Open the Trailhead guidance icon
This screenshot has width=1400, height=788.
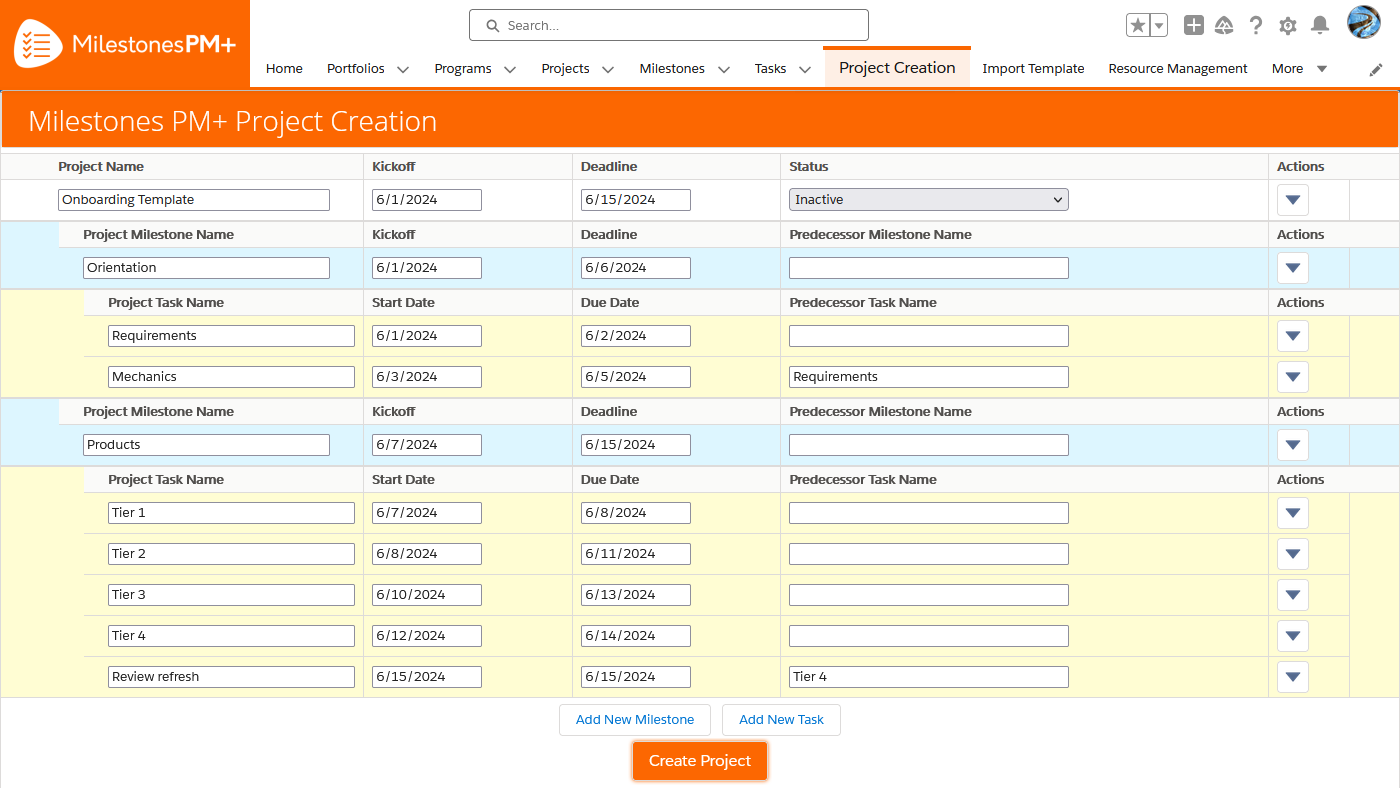click(x=1224, y=26)
